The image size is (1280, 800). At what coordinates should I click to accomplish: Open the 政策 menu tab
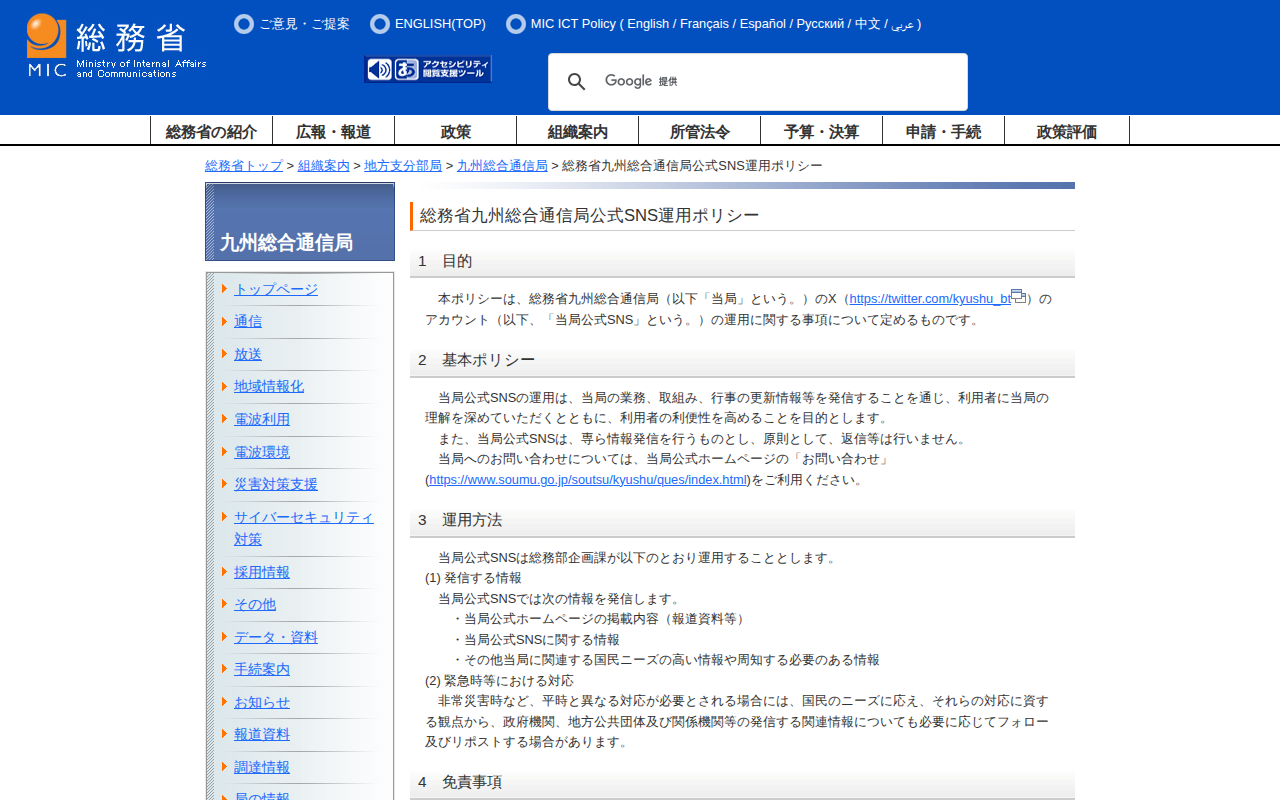tap(455, 131)
